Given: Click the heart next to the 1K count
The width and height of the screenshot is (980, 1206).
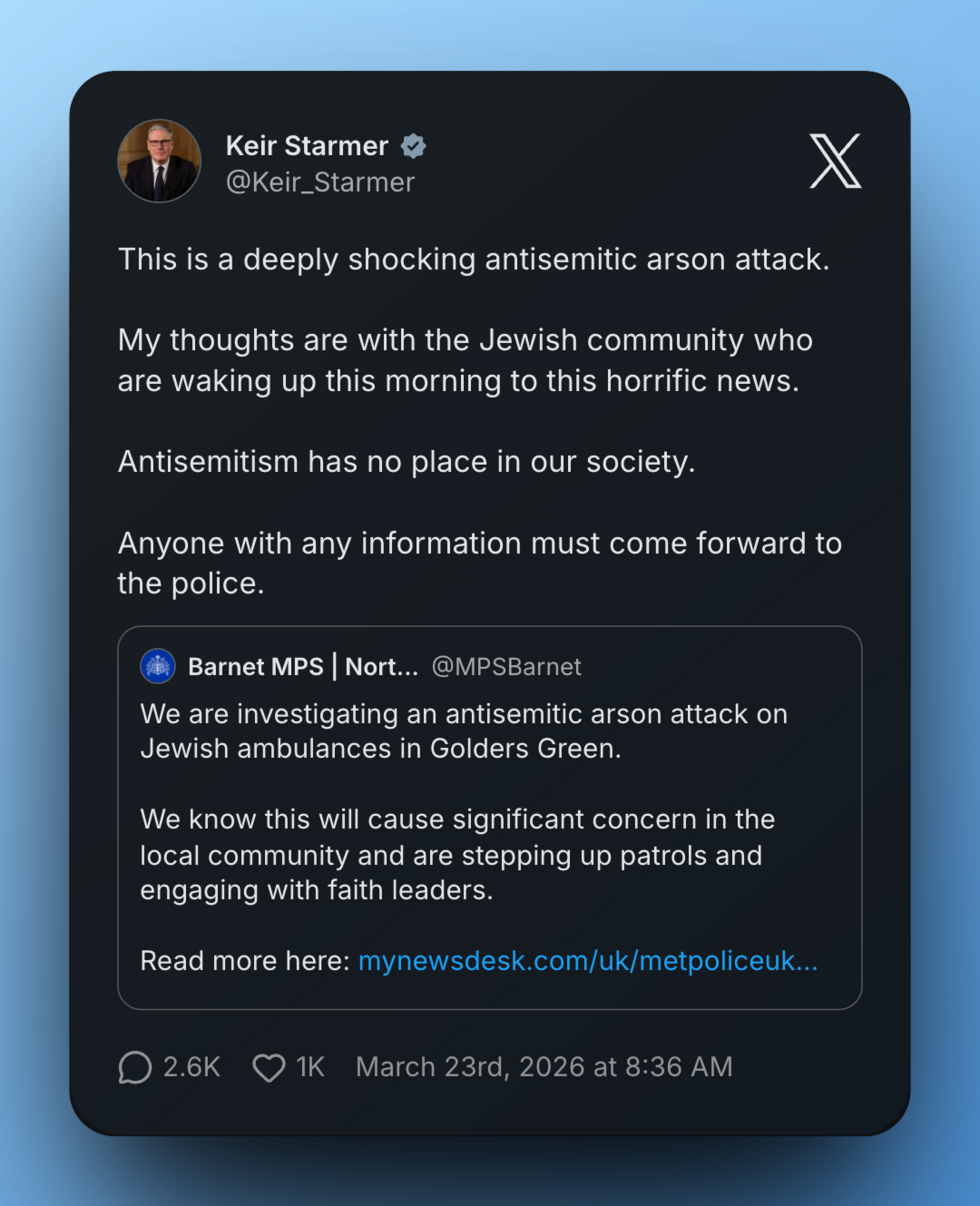Looking at the screenshot, I should click(x=268, y=1068).
